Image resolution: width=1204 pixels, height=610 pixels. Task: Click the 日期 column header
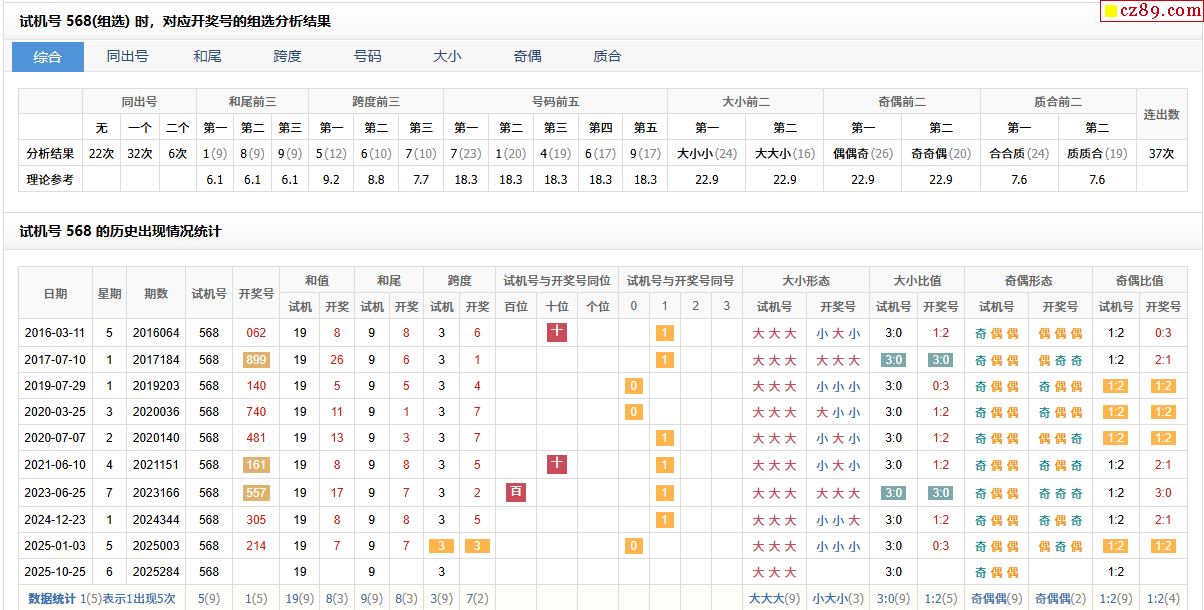click(55, 293)
